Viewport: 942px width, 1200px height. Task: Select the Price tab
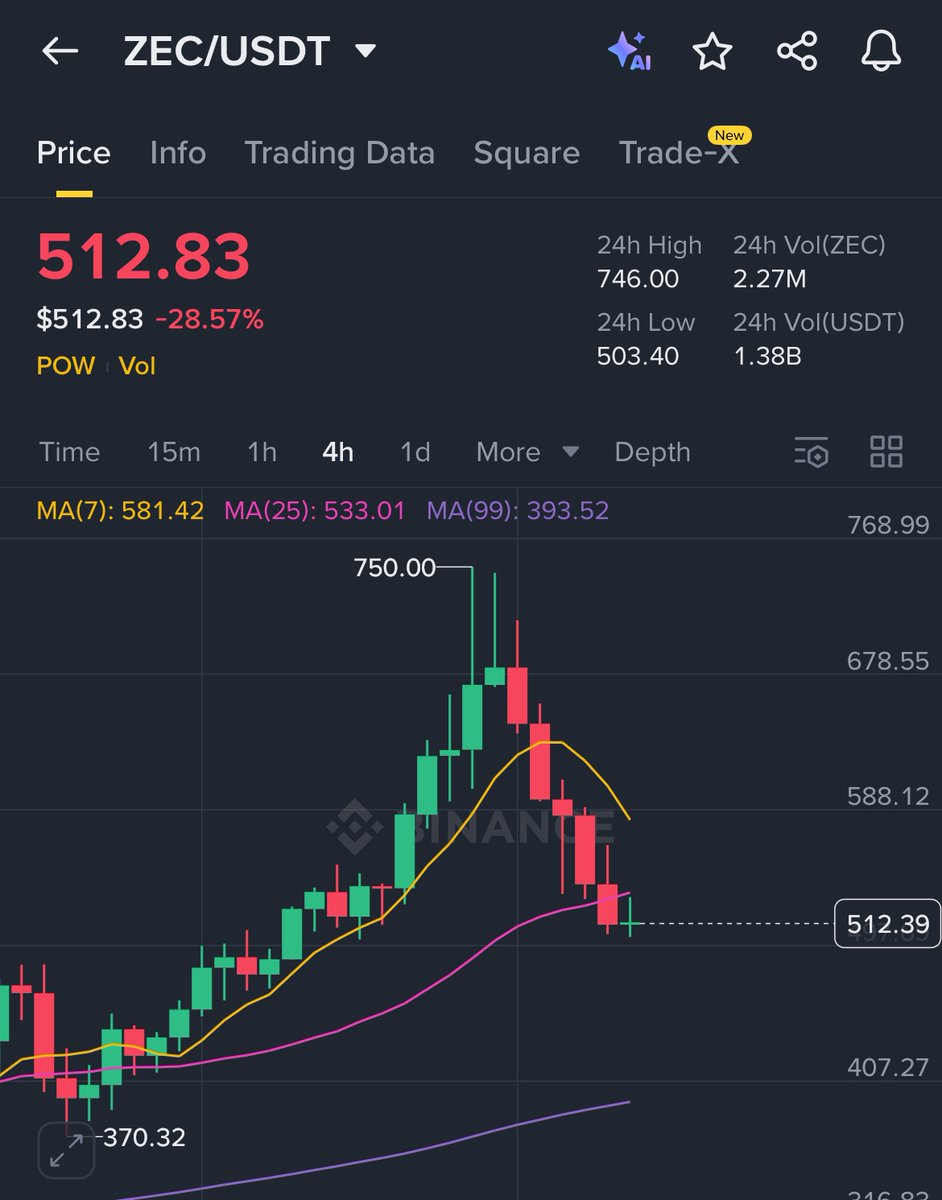[x=74, y=153]
